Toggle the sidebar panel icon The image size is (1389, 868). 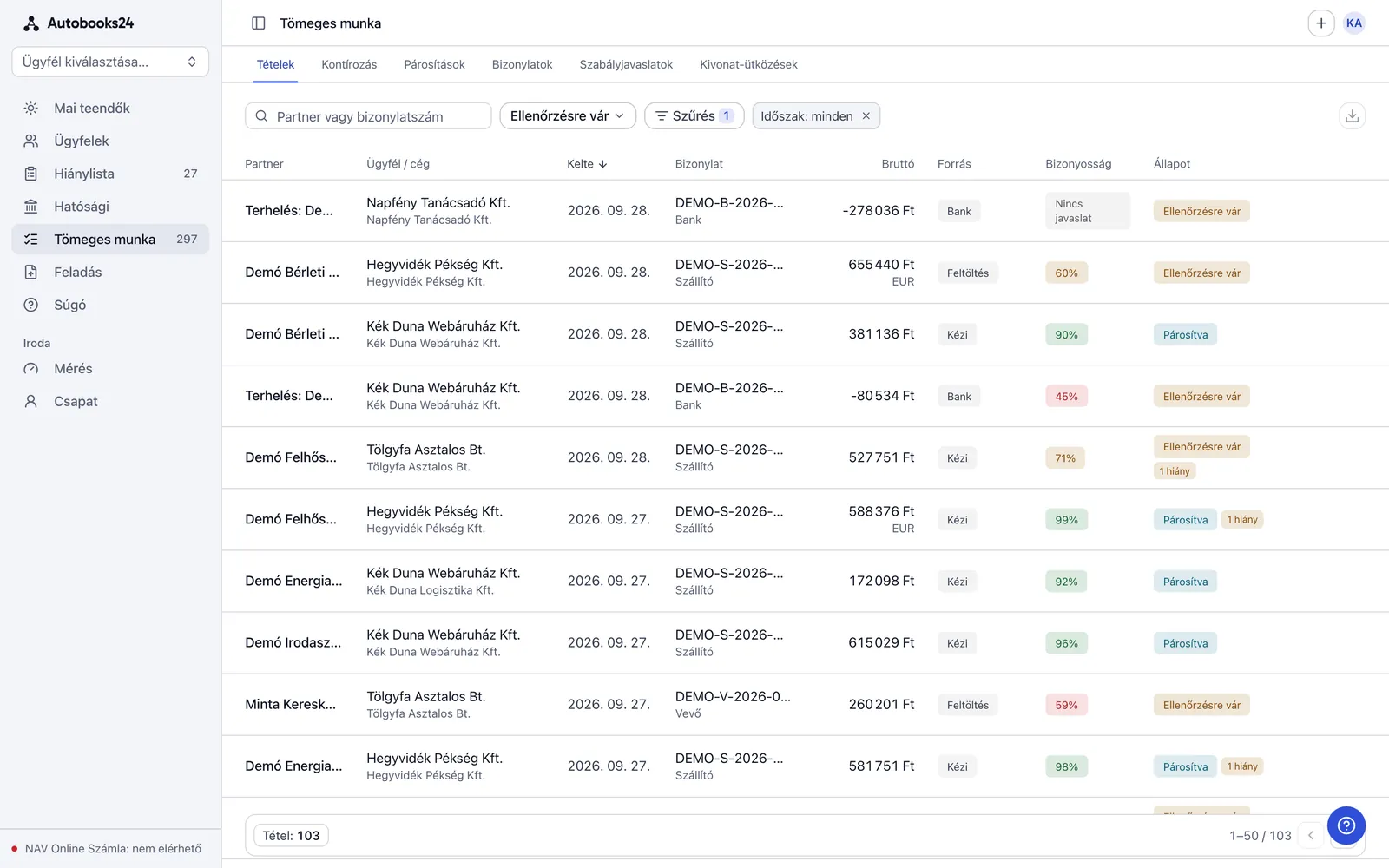tap(258, 23)
